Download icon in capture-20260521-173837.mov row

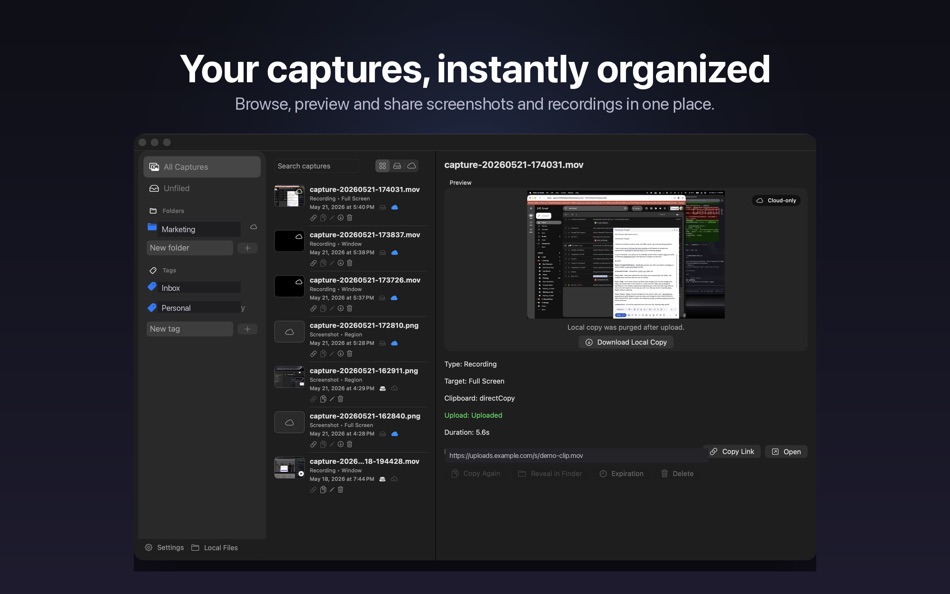click(x=340, y=263)
